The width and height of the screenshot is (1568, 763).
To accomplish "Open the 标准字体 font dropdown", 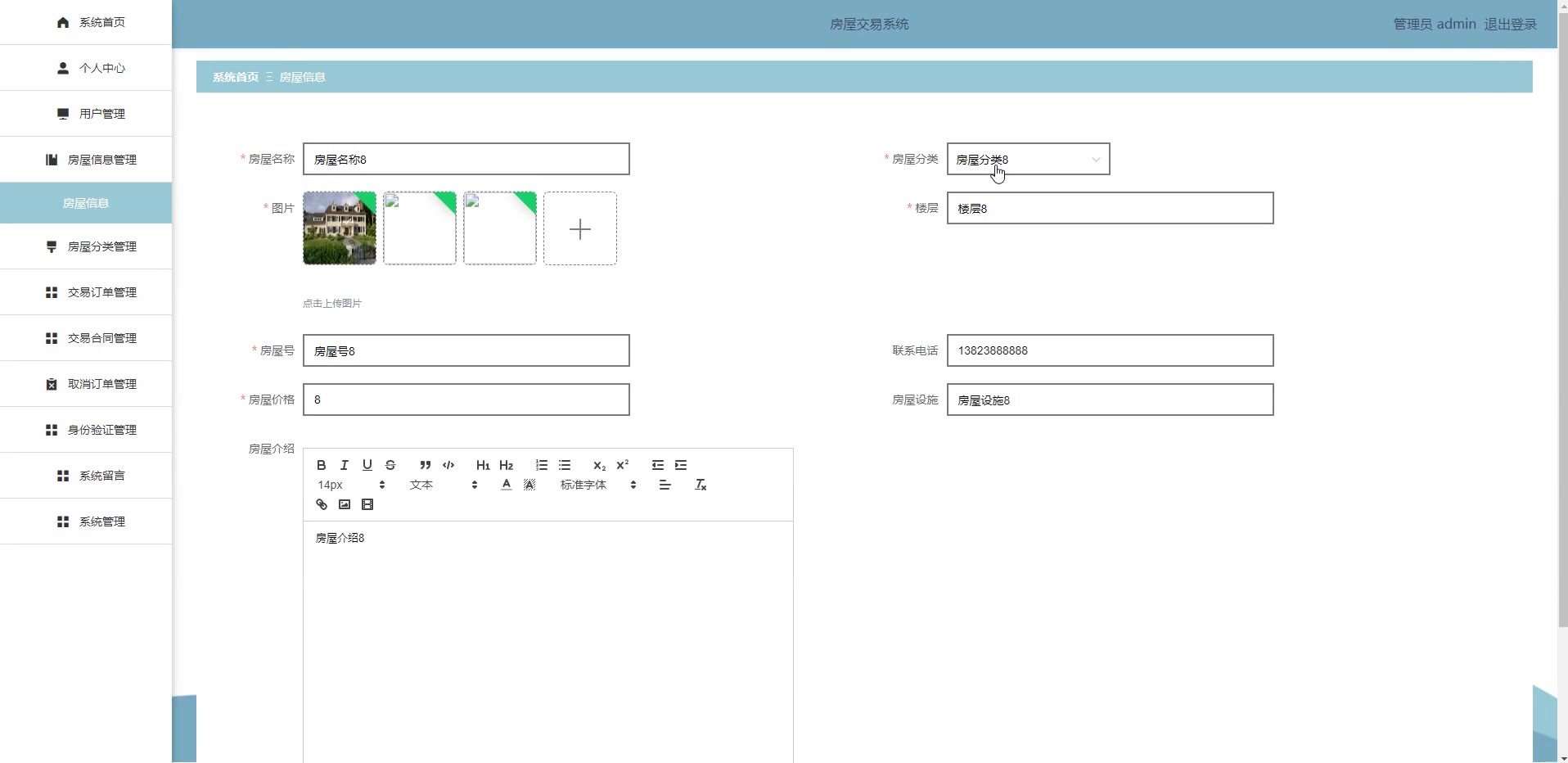I will [x=598, y=485].
